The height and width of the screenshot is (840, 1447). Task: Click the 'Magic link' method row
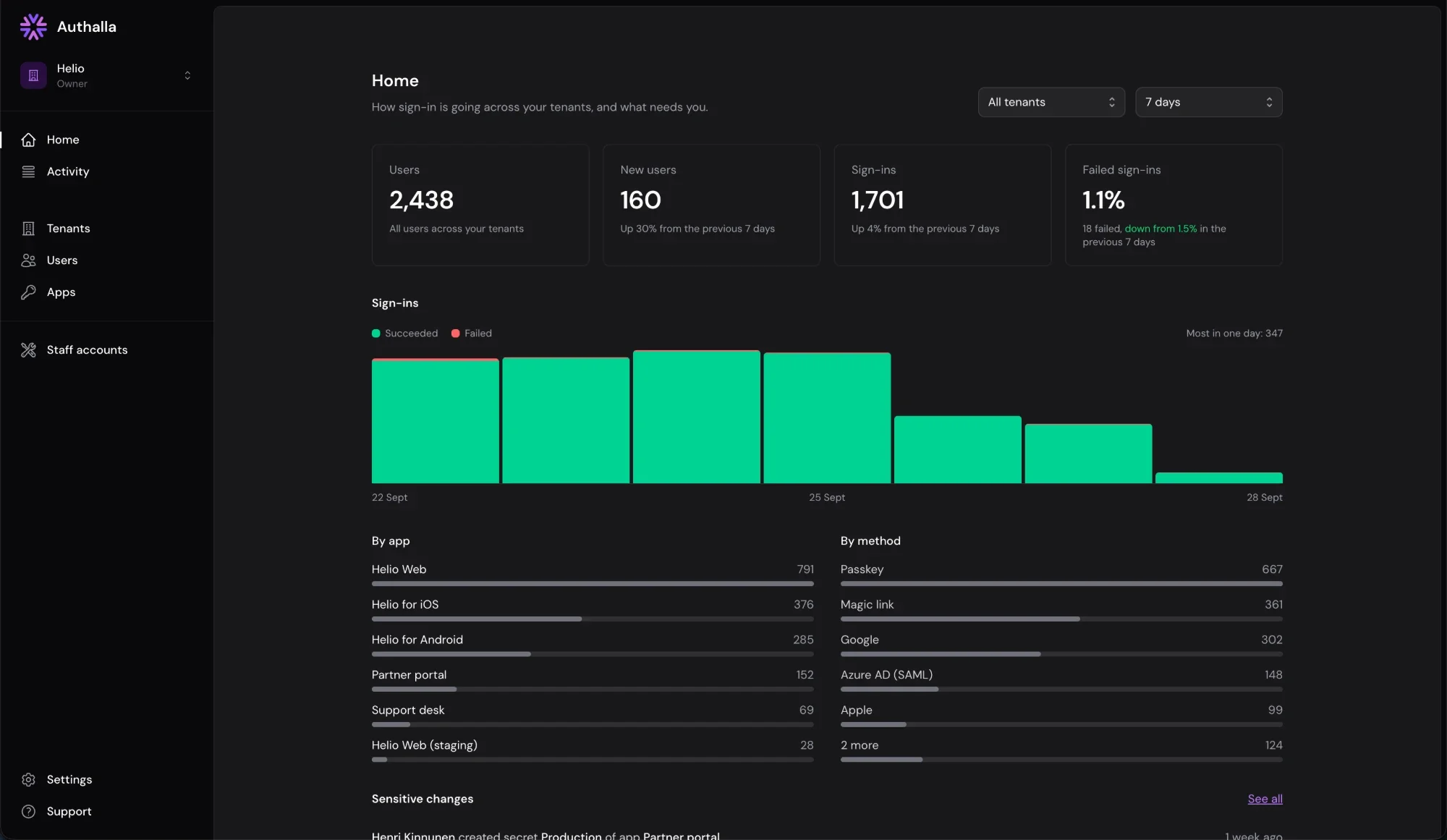(1061, 610)
